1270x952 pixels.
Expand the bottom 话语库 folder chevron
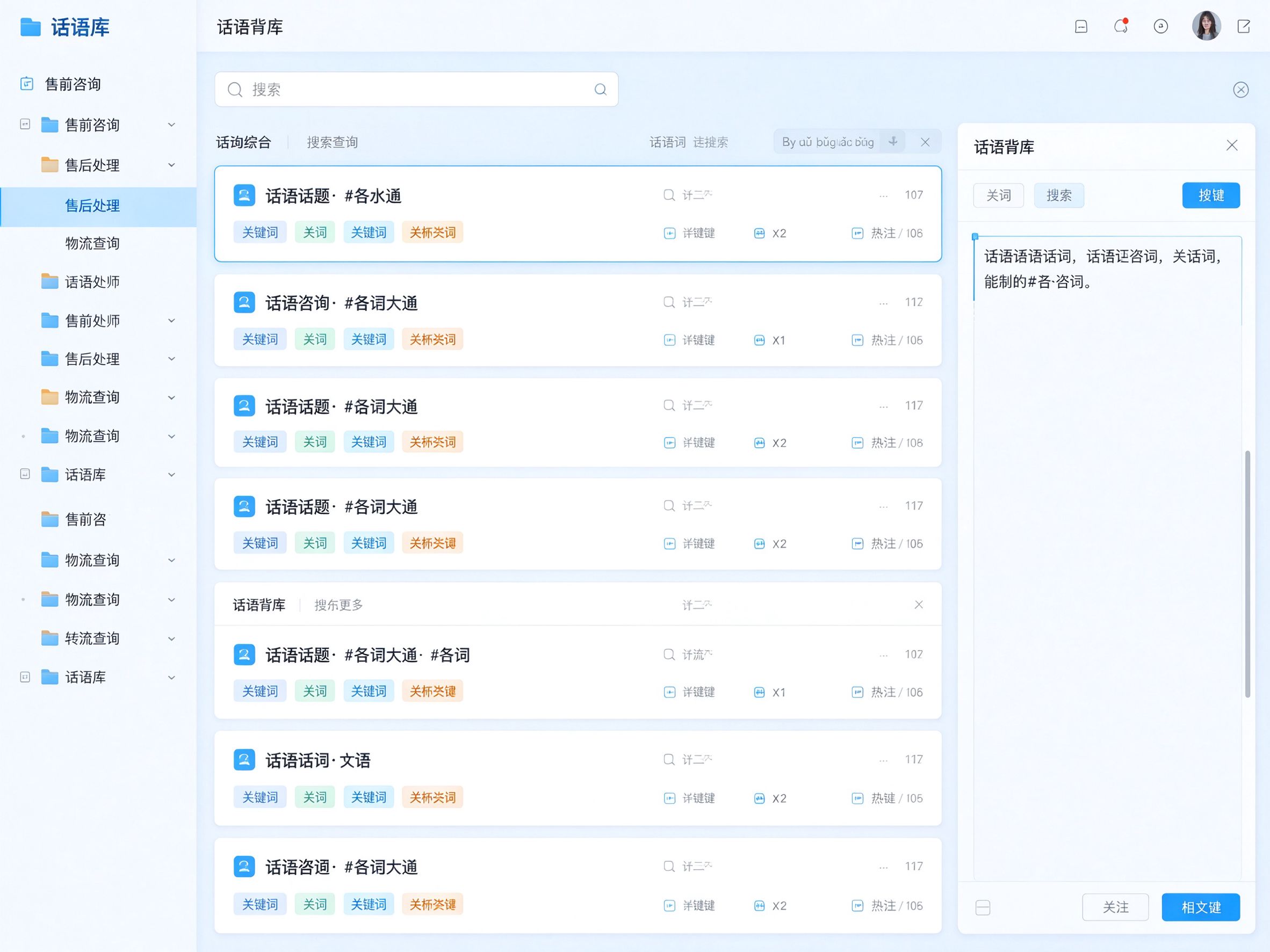(x=171, y=677)
